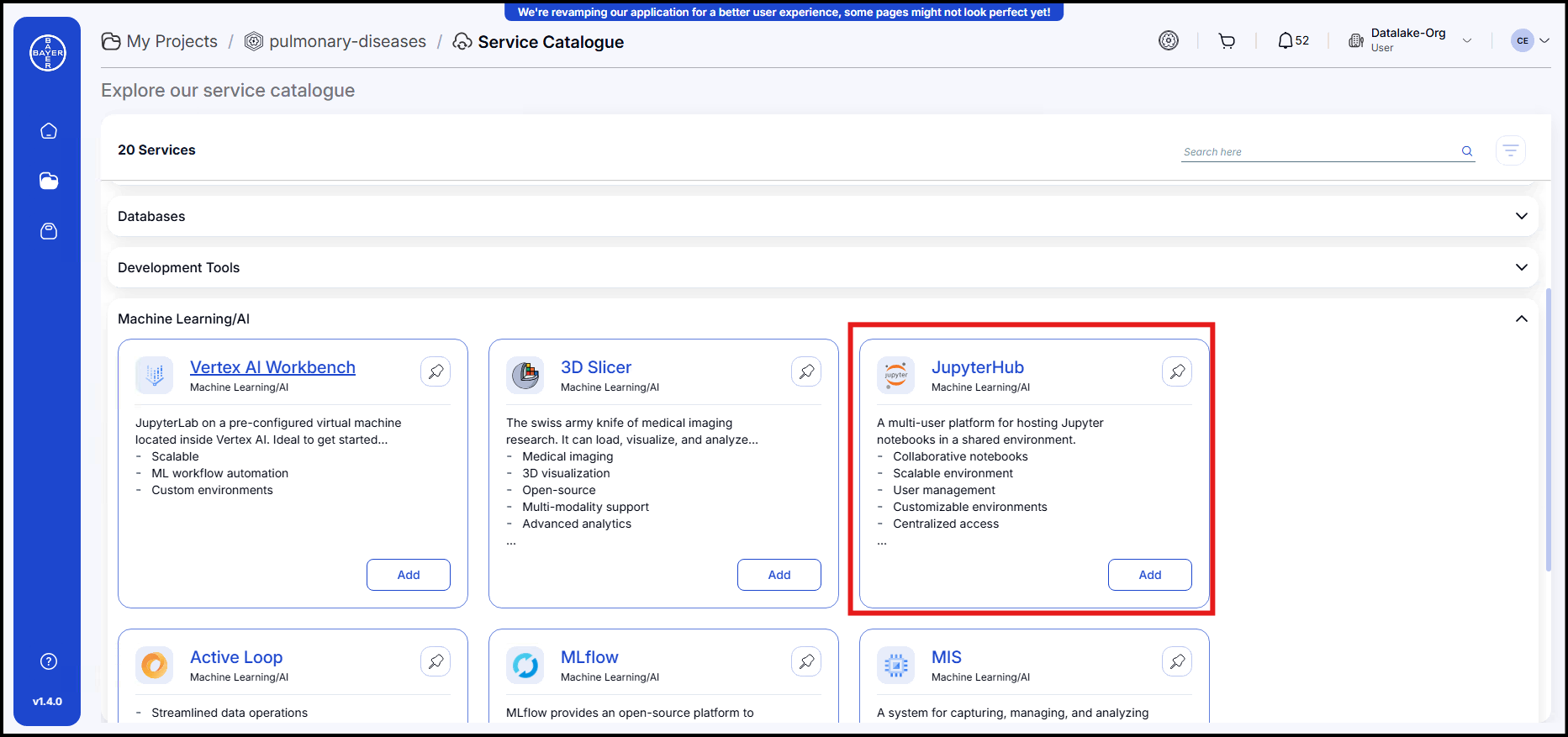Click the Active Loop logo icon
1568x737 pixels.
click(154, 665)
